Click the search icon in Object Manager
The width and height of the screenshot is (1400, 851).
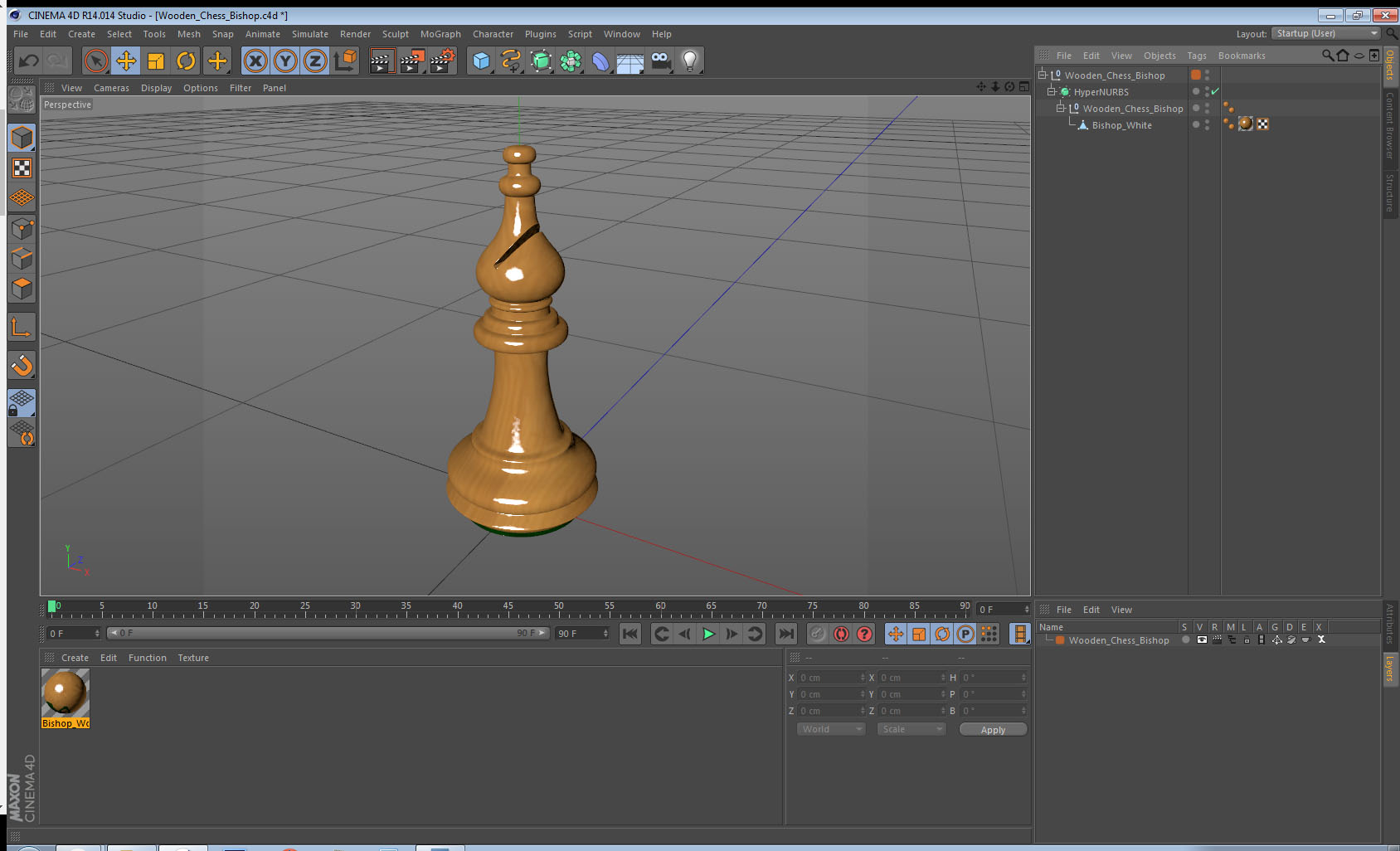pos(1328,56)
